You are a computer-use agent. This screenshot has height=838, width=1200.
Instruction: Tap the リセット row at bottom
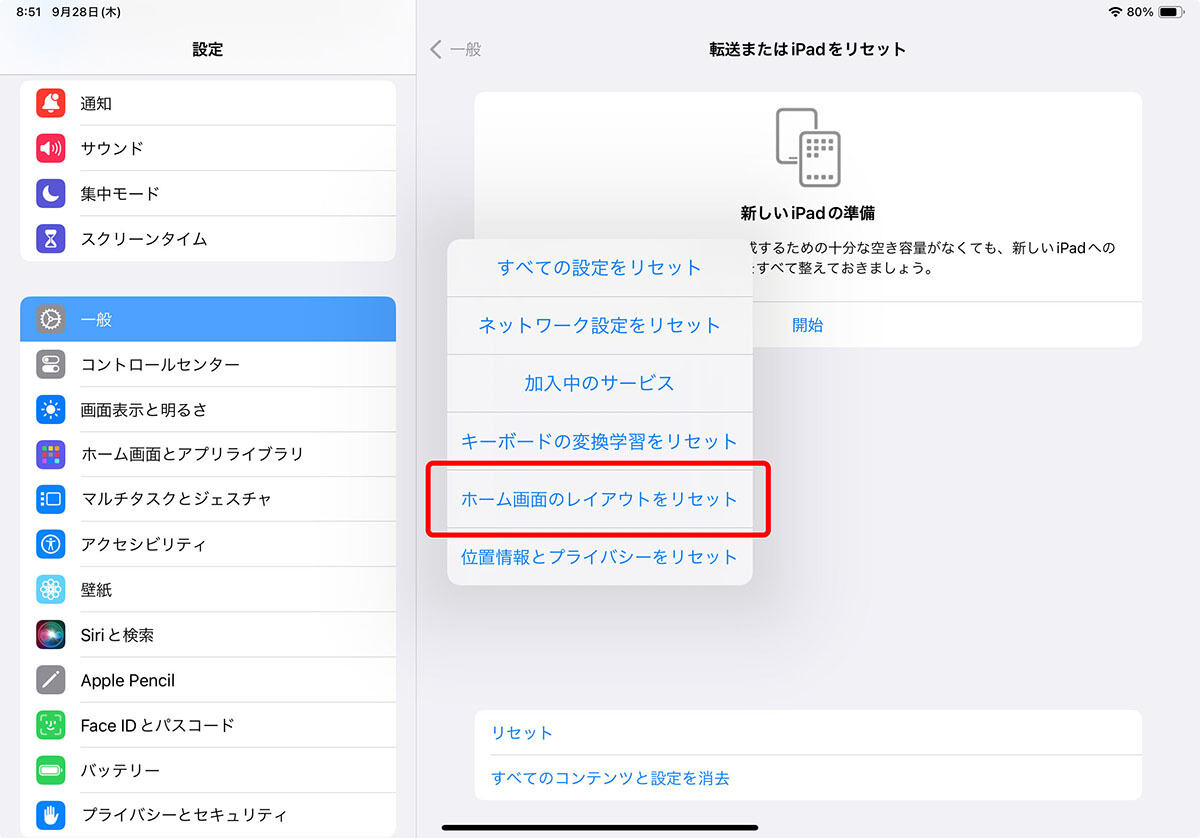pyautogui.click(x=808, y=733)
